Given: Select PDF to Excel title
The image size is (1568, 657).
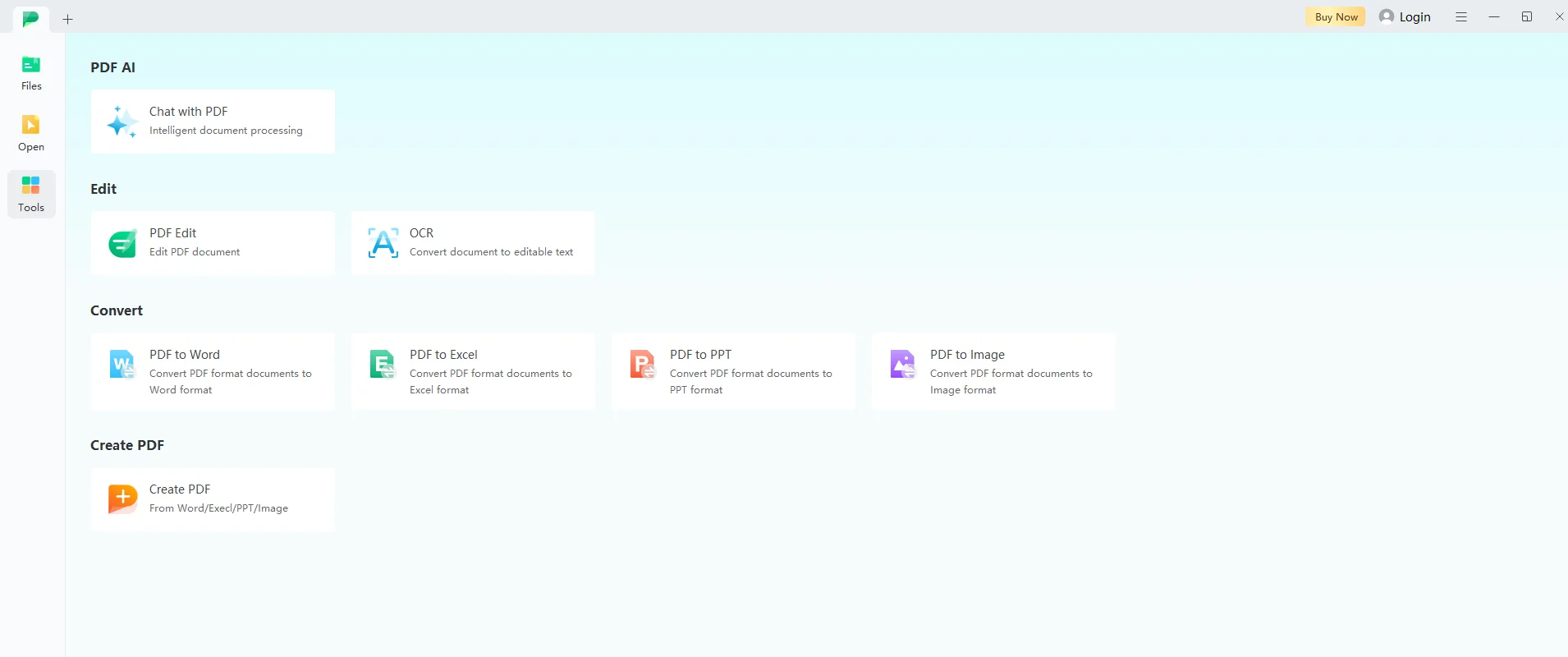Looking at the screenshot, I should tap(443, 355).
